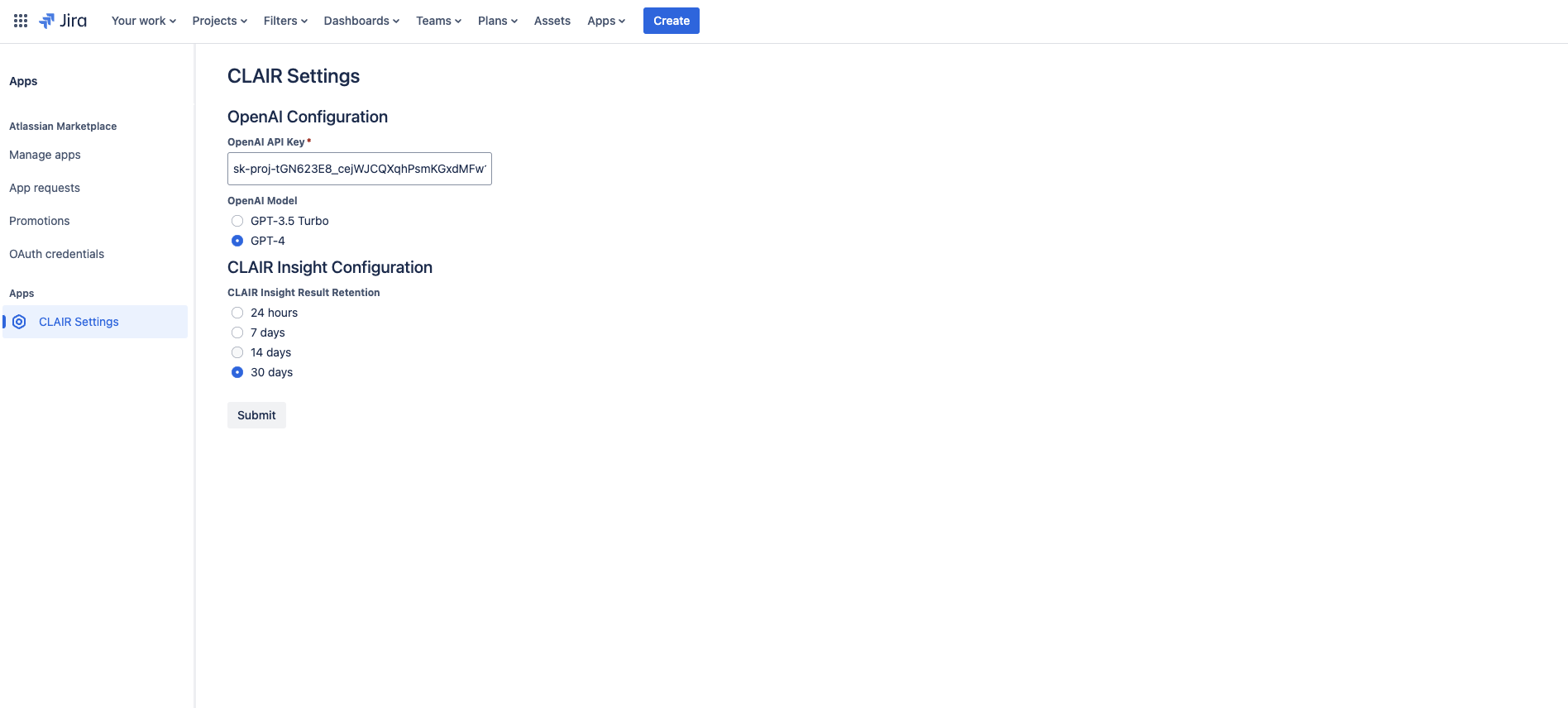Focus the OpenAI API Key field

click(360, 169)
